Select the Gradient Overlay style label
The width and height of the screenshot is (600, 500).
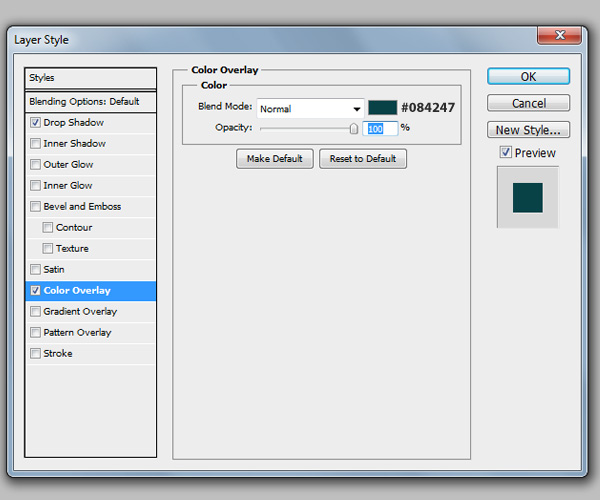[x=80, y=311]
